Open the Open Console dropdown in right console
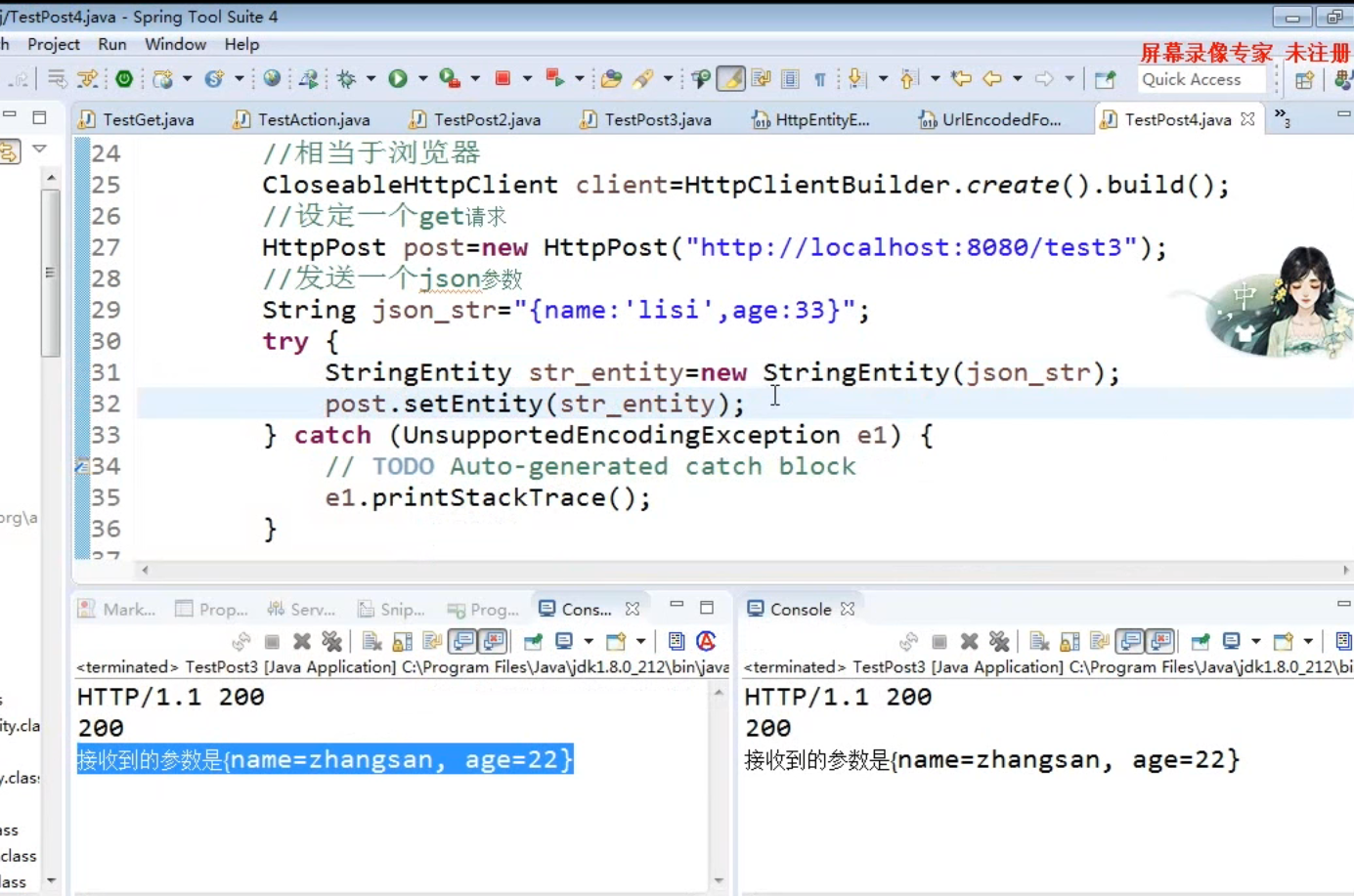The height and width of the screenshot is (896, 1354). point(1308,641)
